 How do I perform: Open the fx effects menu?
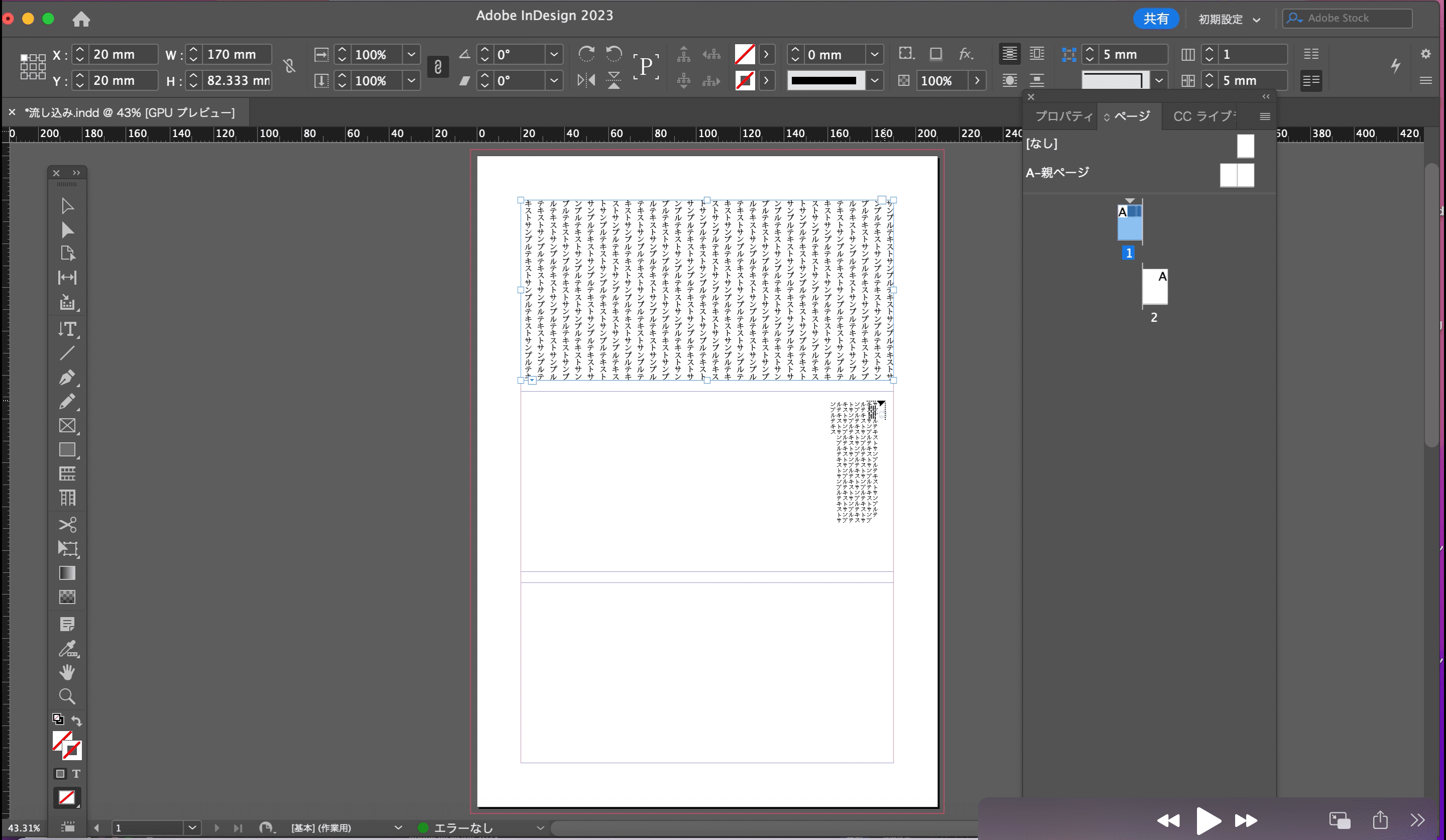(x=966, y=54)
